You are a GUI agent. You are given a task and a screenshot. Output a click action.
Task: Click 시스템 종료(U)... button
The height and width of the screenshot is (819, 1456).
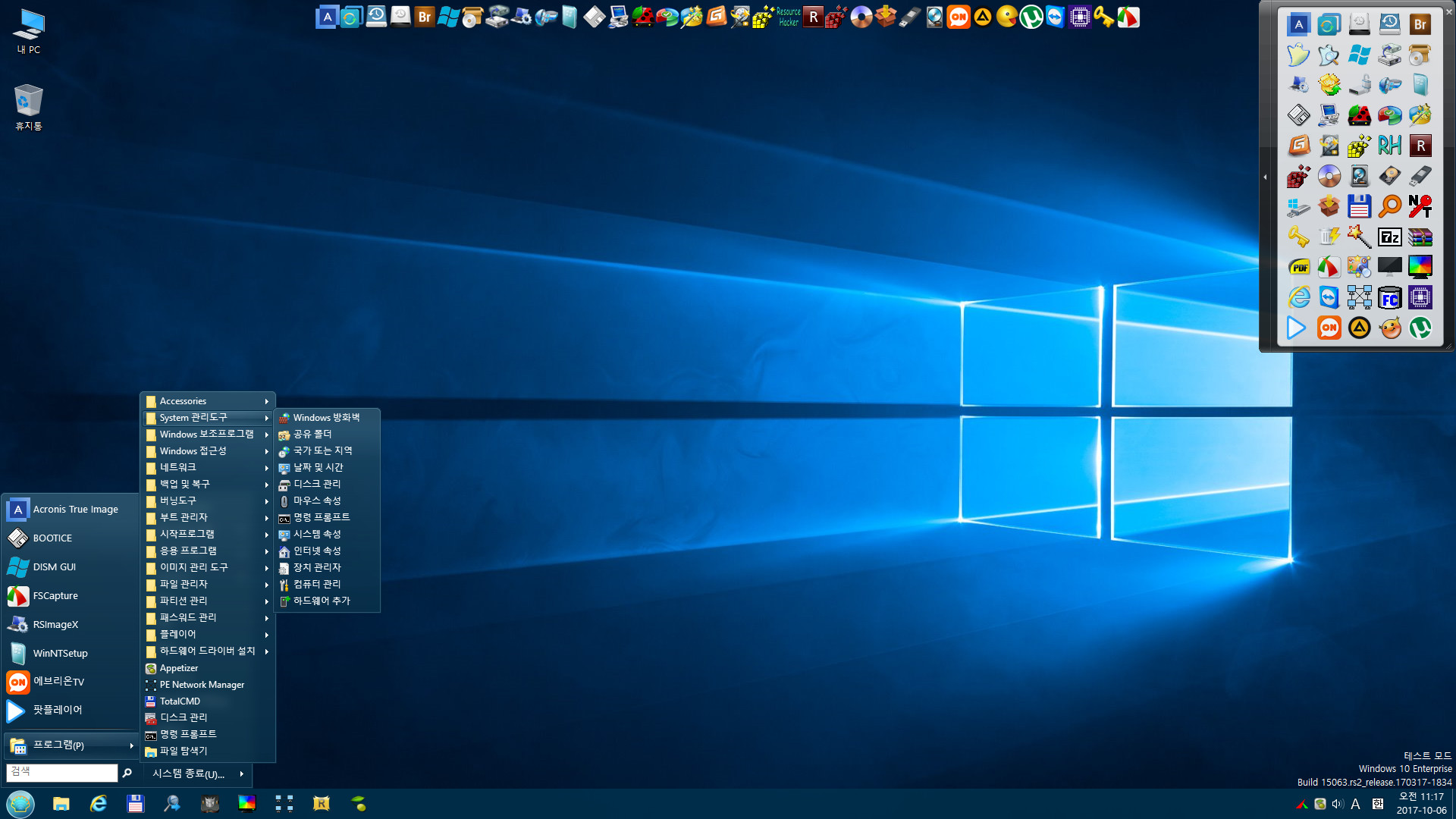tap(198, 773)
